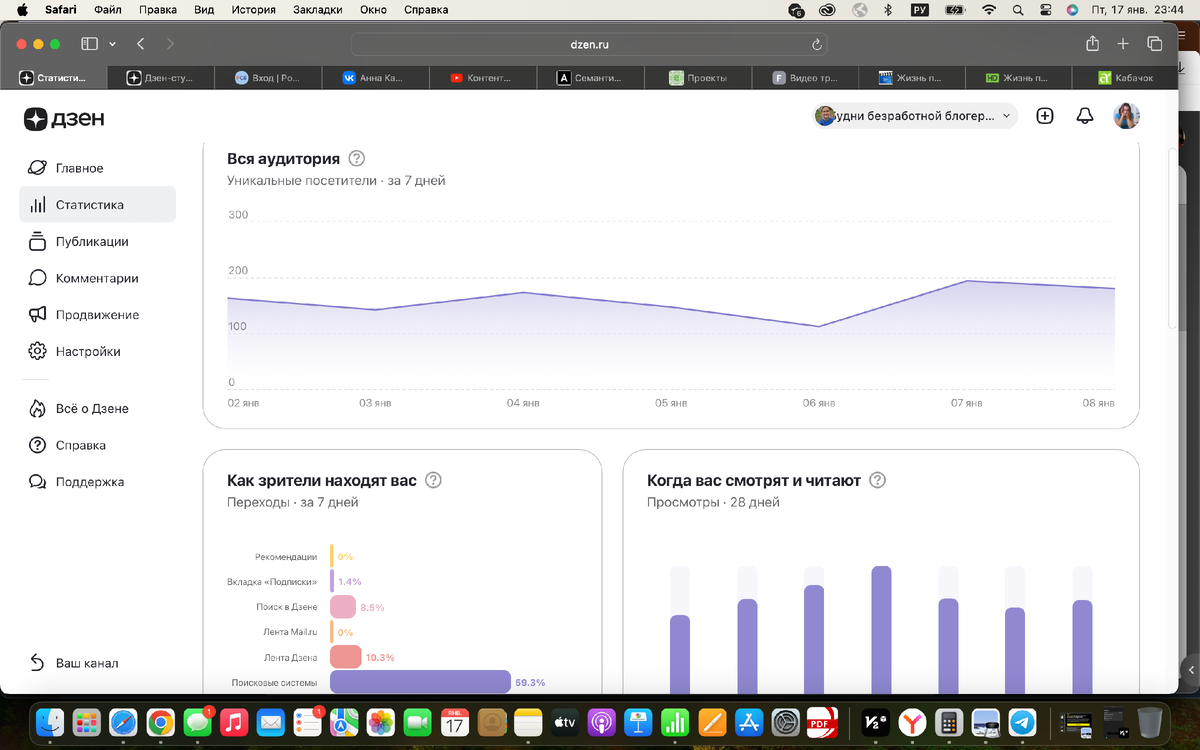
Task: Toggle the Safari sidebar
Action: (89, 44)
